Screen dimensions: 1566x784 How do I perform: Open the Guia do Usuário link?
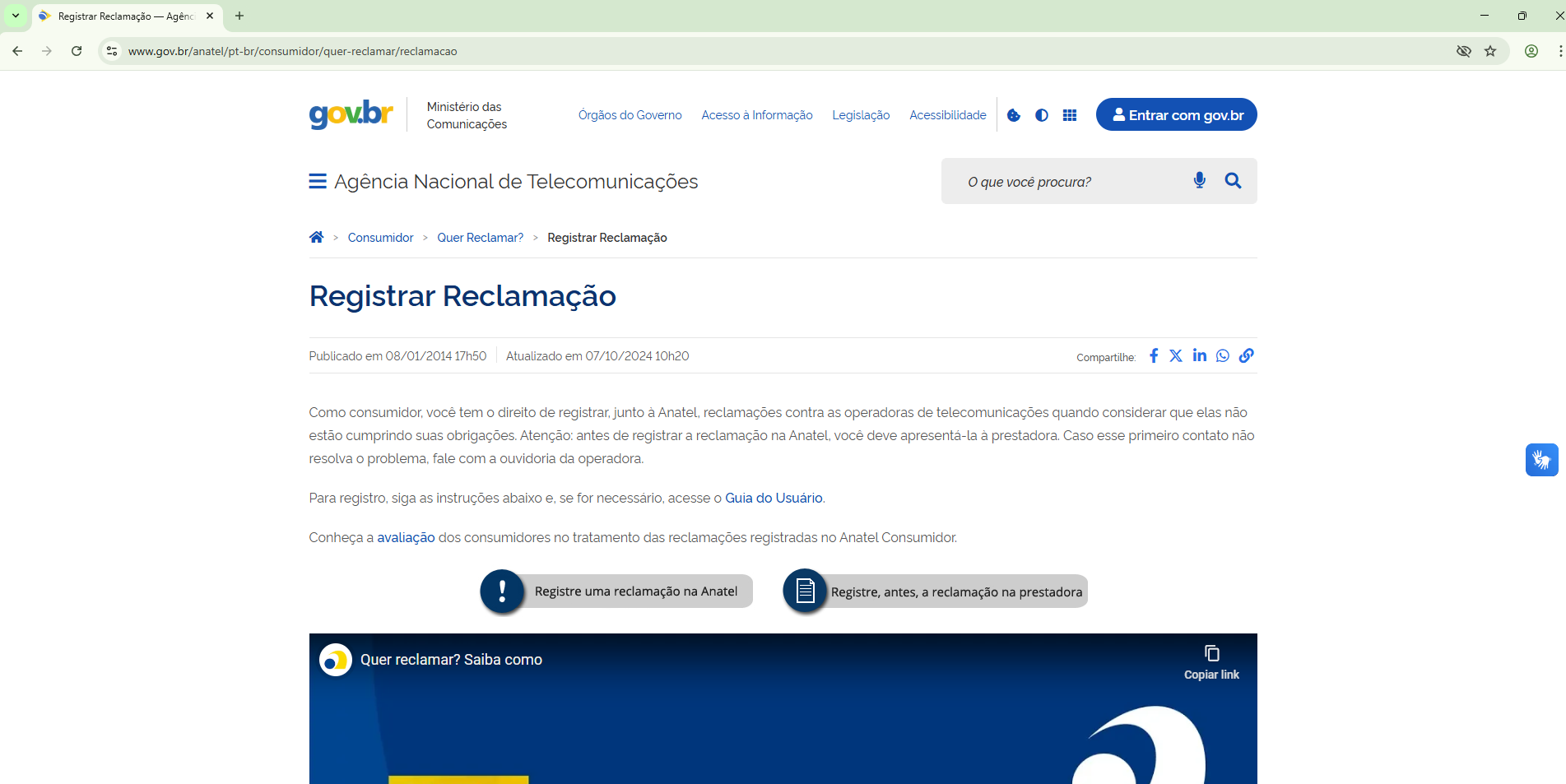[x=773, y=498]
